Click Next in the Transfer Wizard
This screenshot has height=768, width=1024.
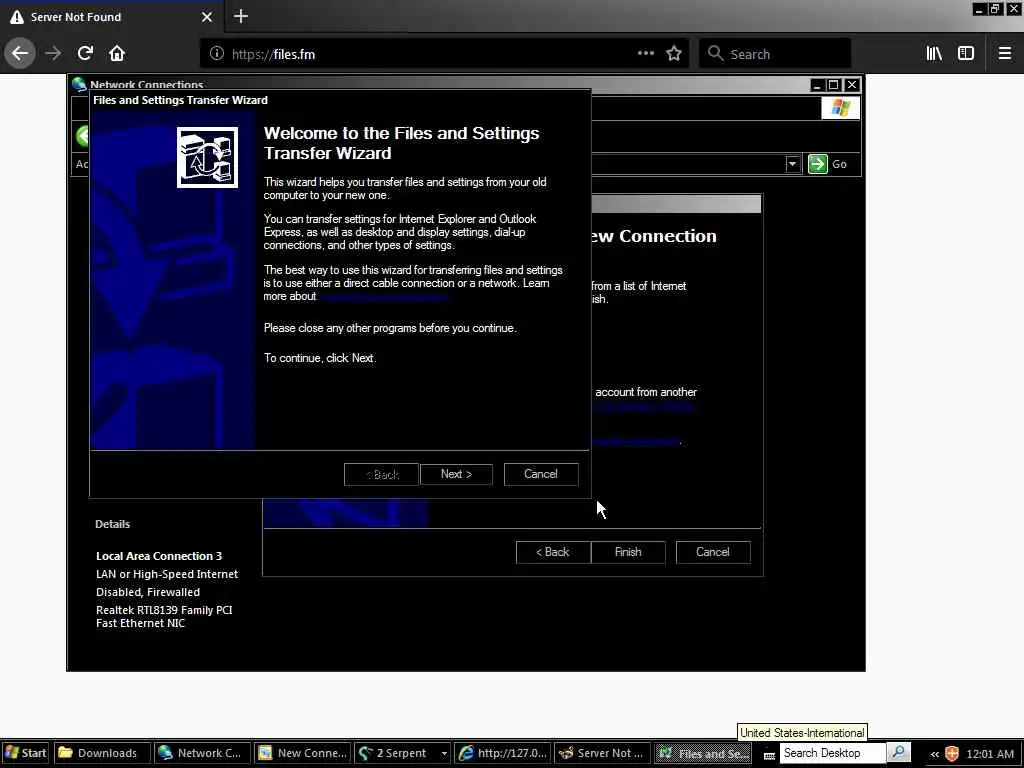[x=456, y=474]
